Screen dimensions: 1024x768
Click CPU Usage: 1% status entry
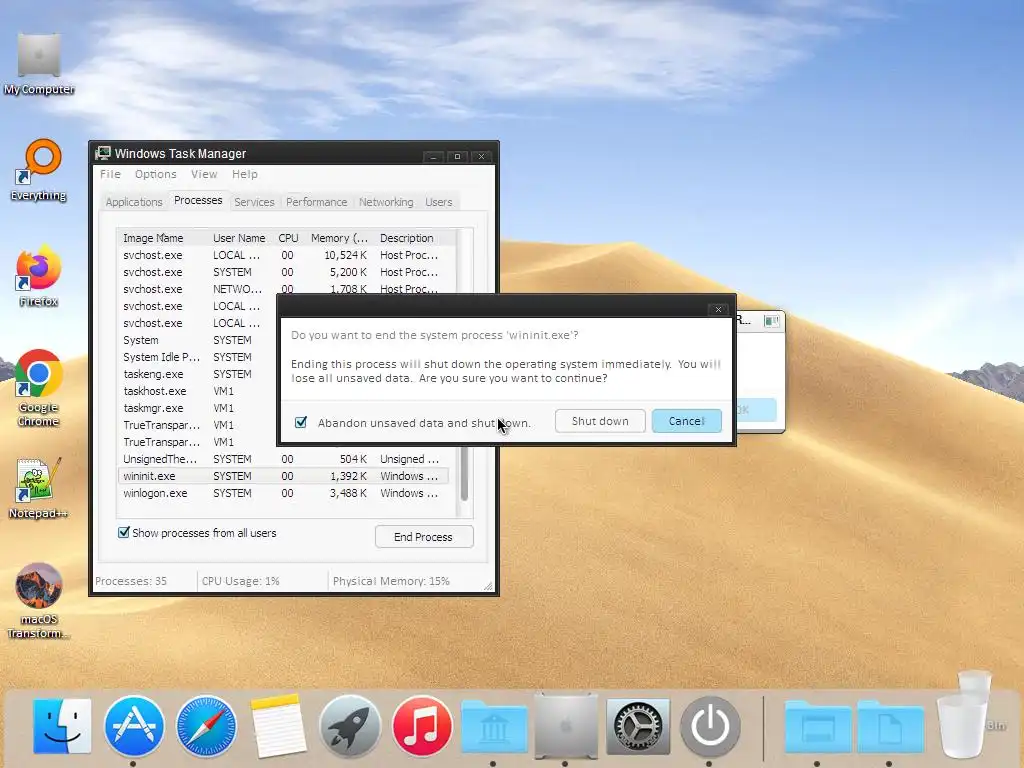tap(240, 581)
